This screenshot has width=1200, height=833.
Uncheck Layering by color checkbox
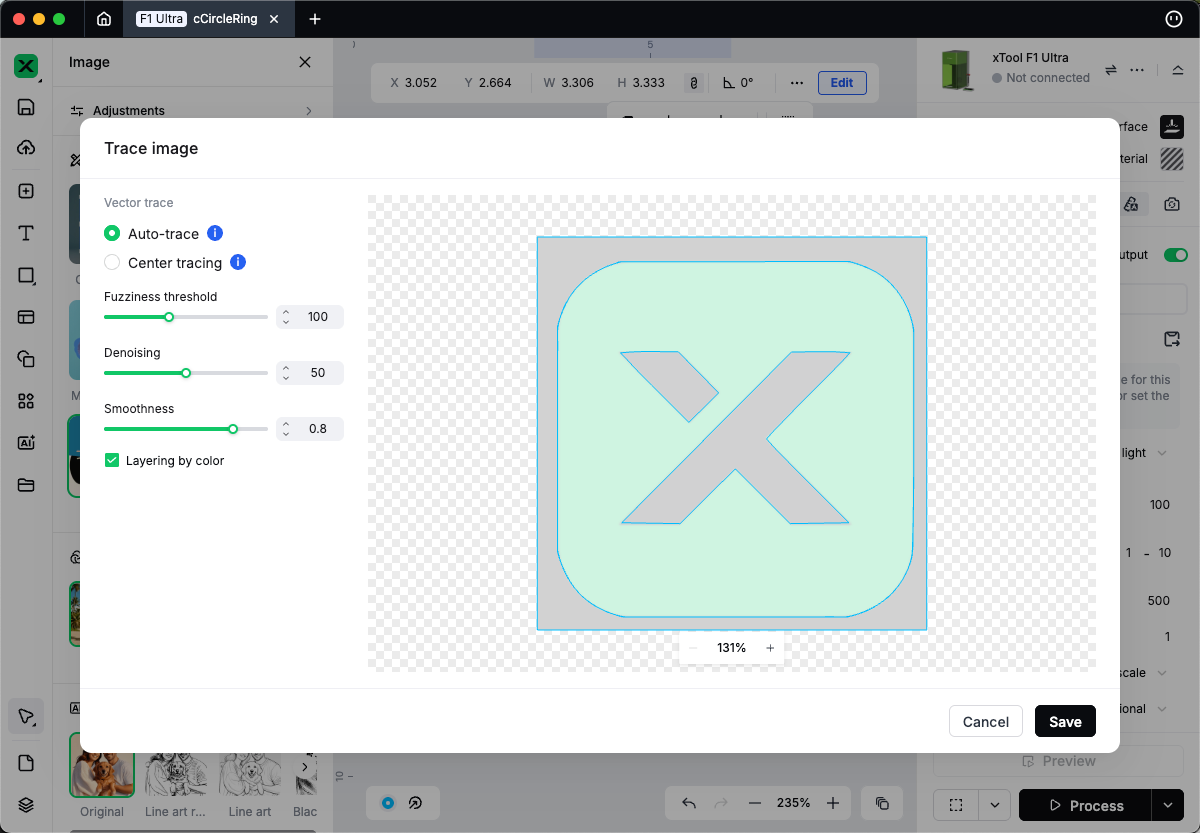tap(112, 461)
